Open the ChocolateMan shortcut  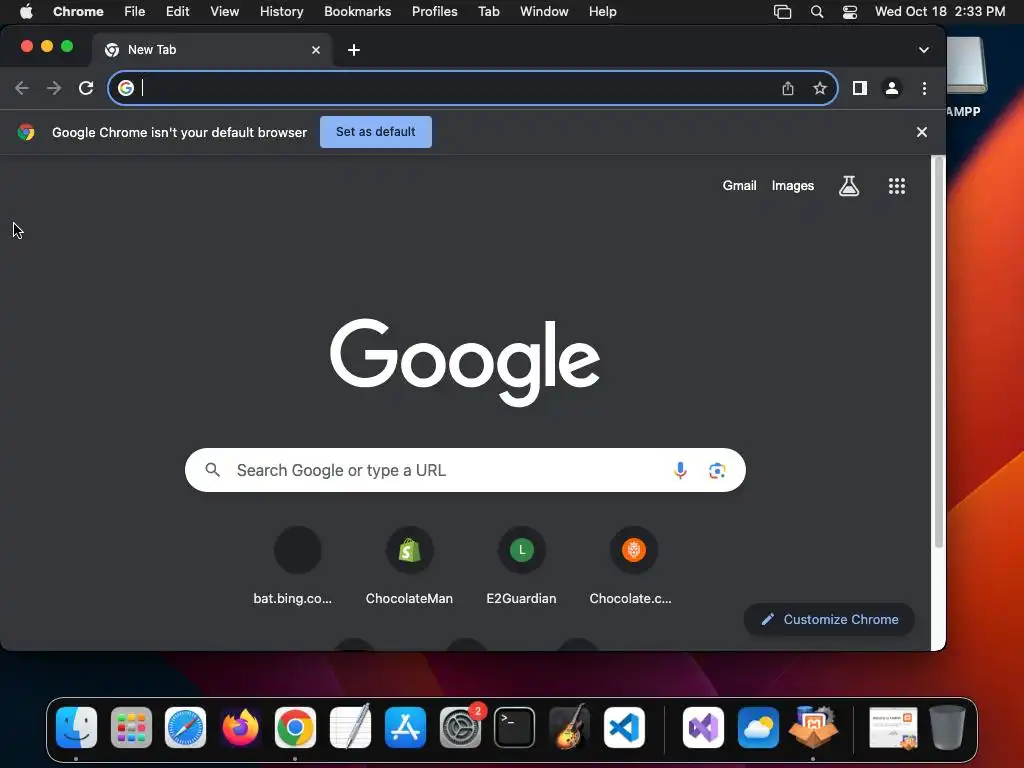pos(409,566)
